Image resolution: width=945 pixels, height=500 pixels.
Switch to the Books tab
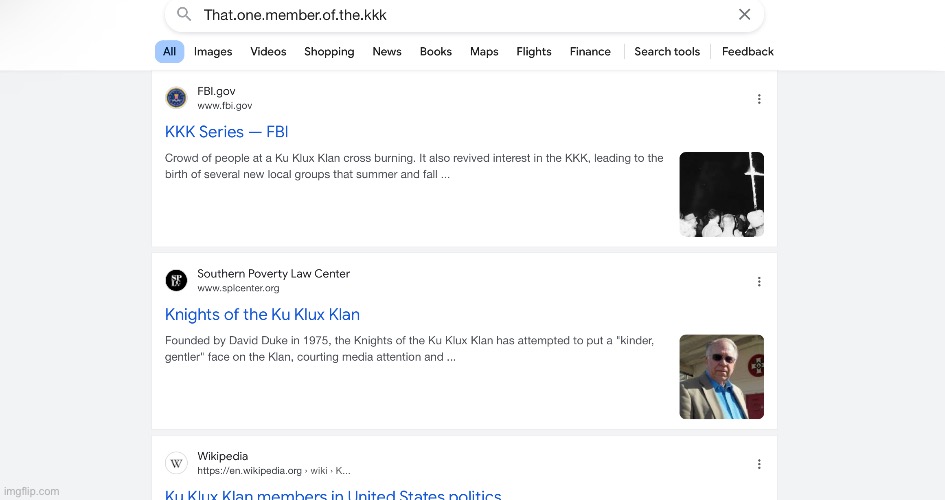click(436, 52)
